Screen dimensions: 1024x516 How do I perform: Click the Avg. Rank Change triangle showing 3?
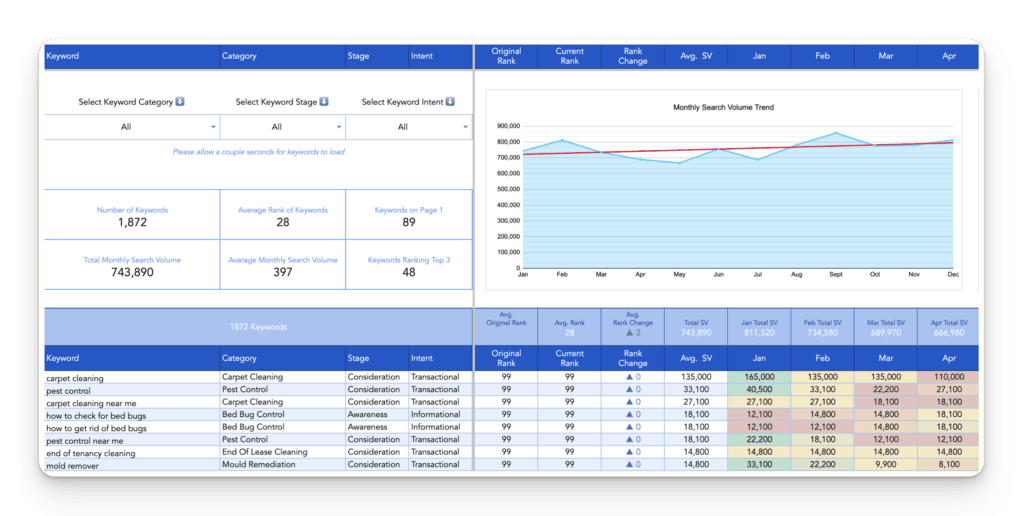click(x=627, y=333)
